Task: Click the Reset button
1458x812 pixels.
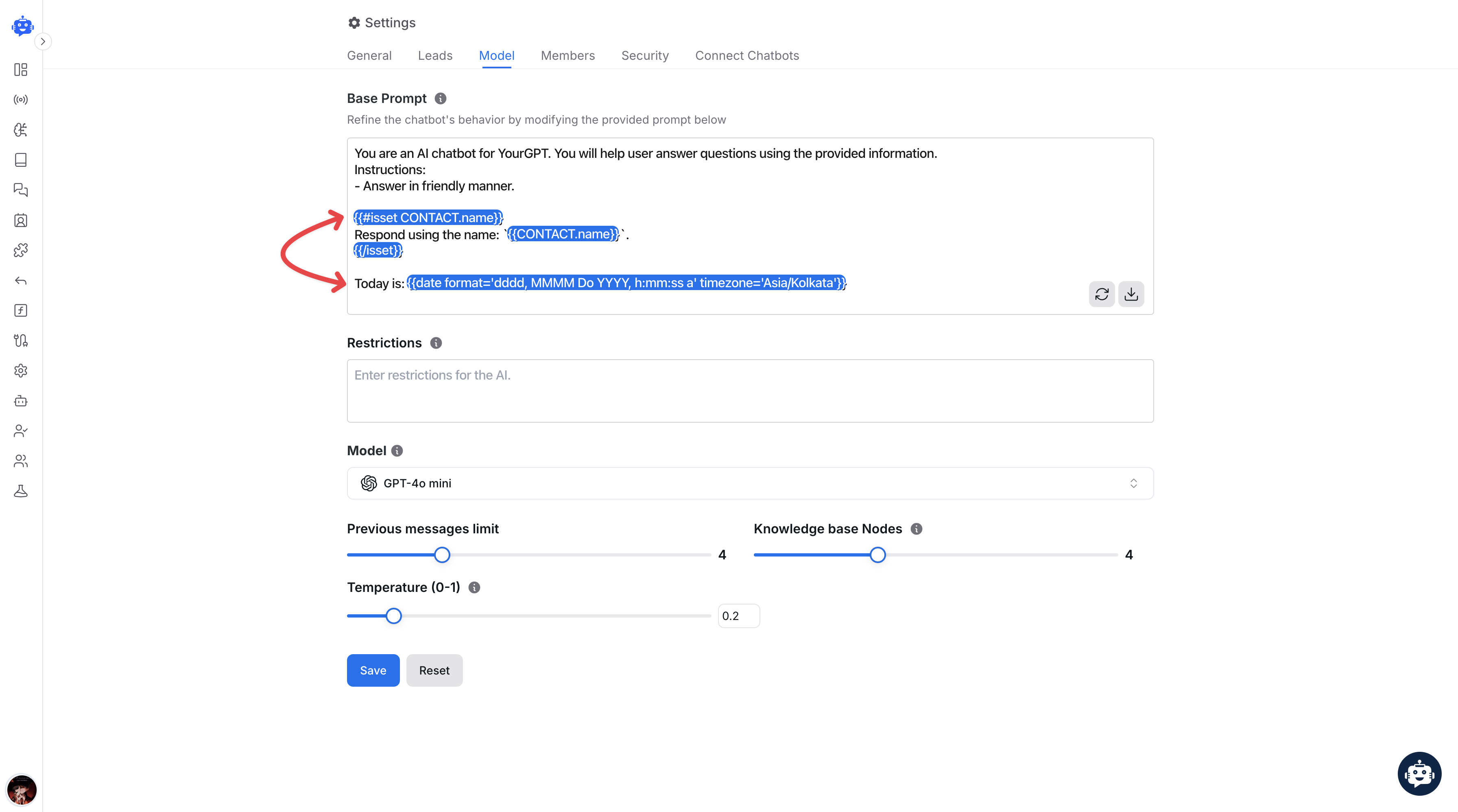Action: (x=434, y=670)
